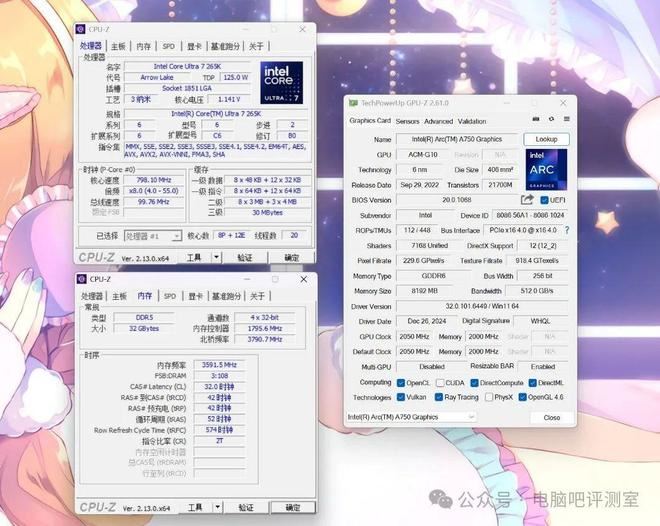Open 内存 tab in upper CPU-Z window

(144, 46)
